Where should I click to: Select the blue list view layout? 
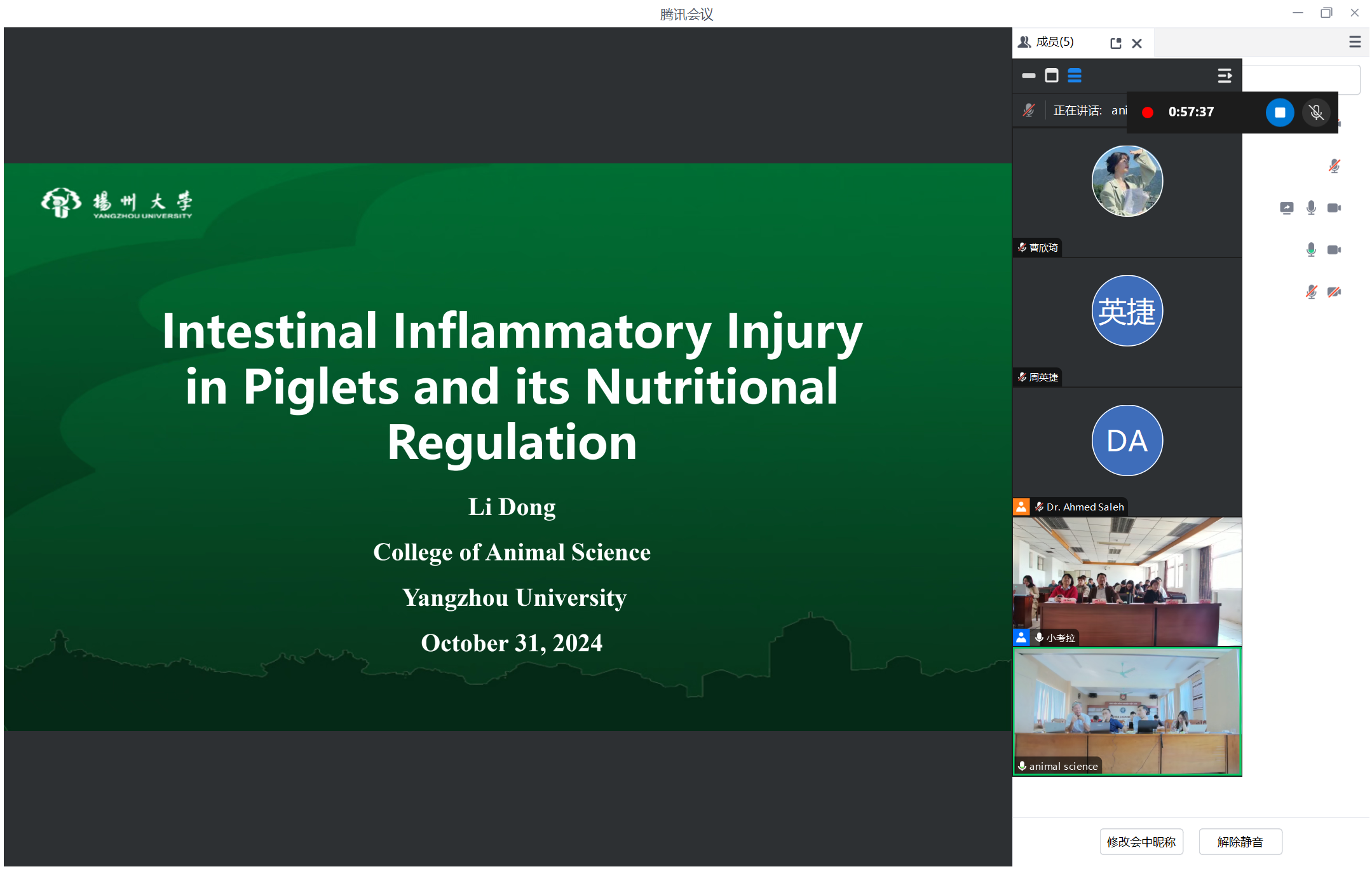click(1074, 76)
